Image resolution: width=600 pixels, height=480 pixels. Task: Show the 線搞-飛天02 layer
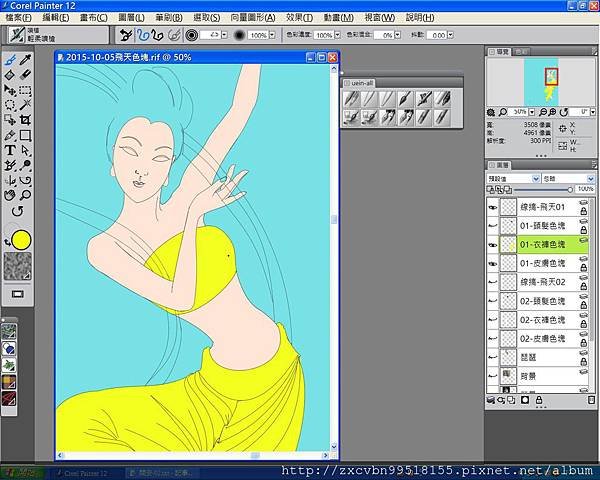[x=493, y=282]
